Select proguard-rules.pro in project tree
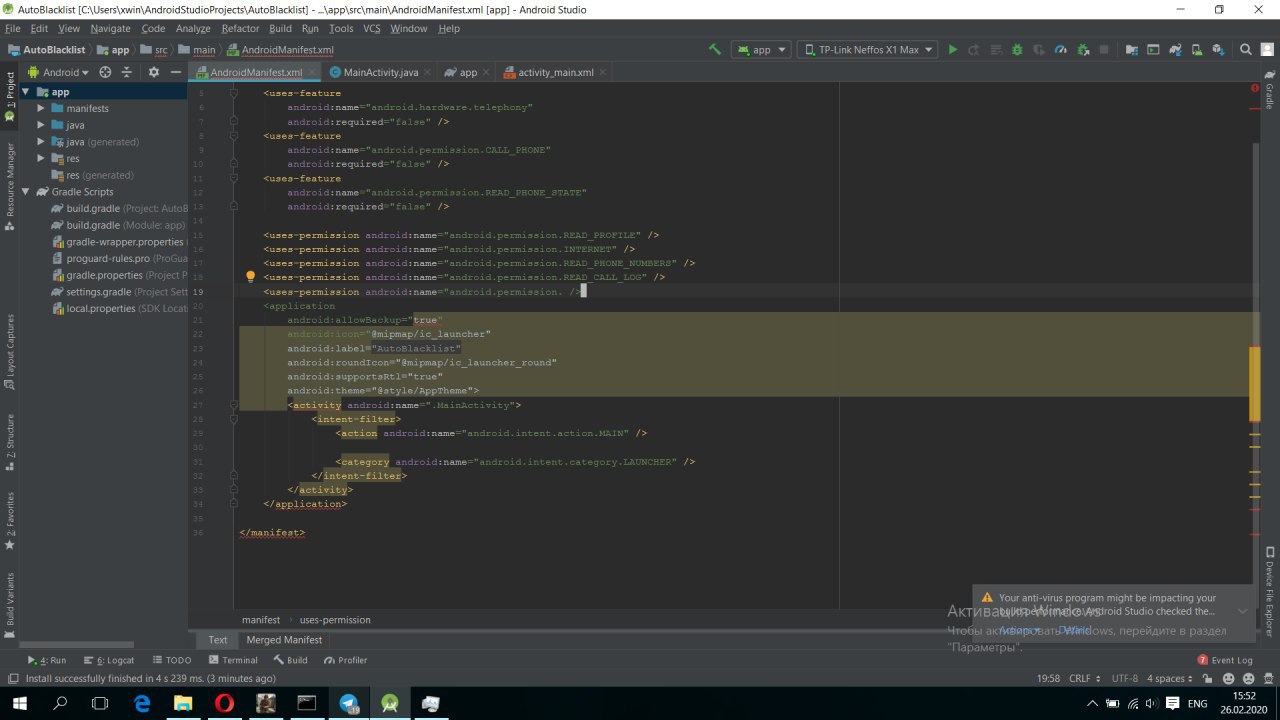1280x720 pixels. [118, 258]
